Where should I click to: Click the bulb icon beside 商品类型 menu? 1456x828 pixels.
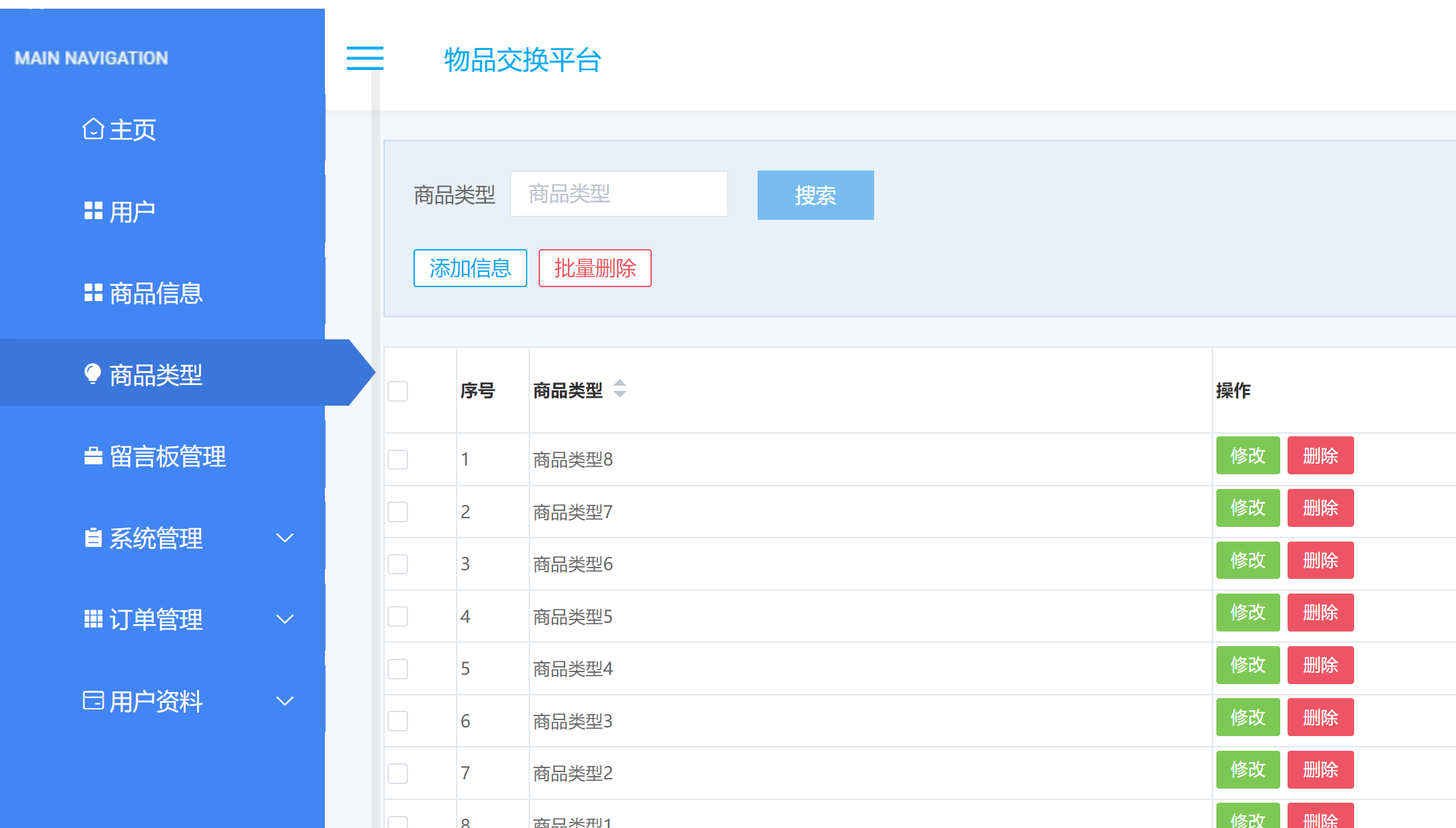tap(93, 374)
